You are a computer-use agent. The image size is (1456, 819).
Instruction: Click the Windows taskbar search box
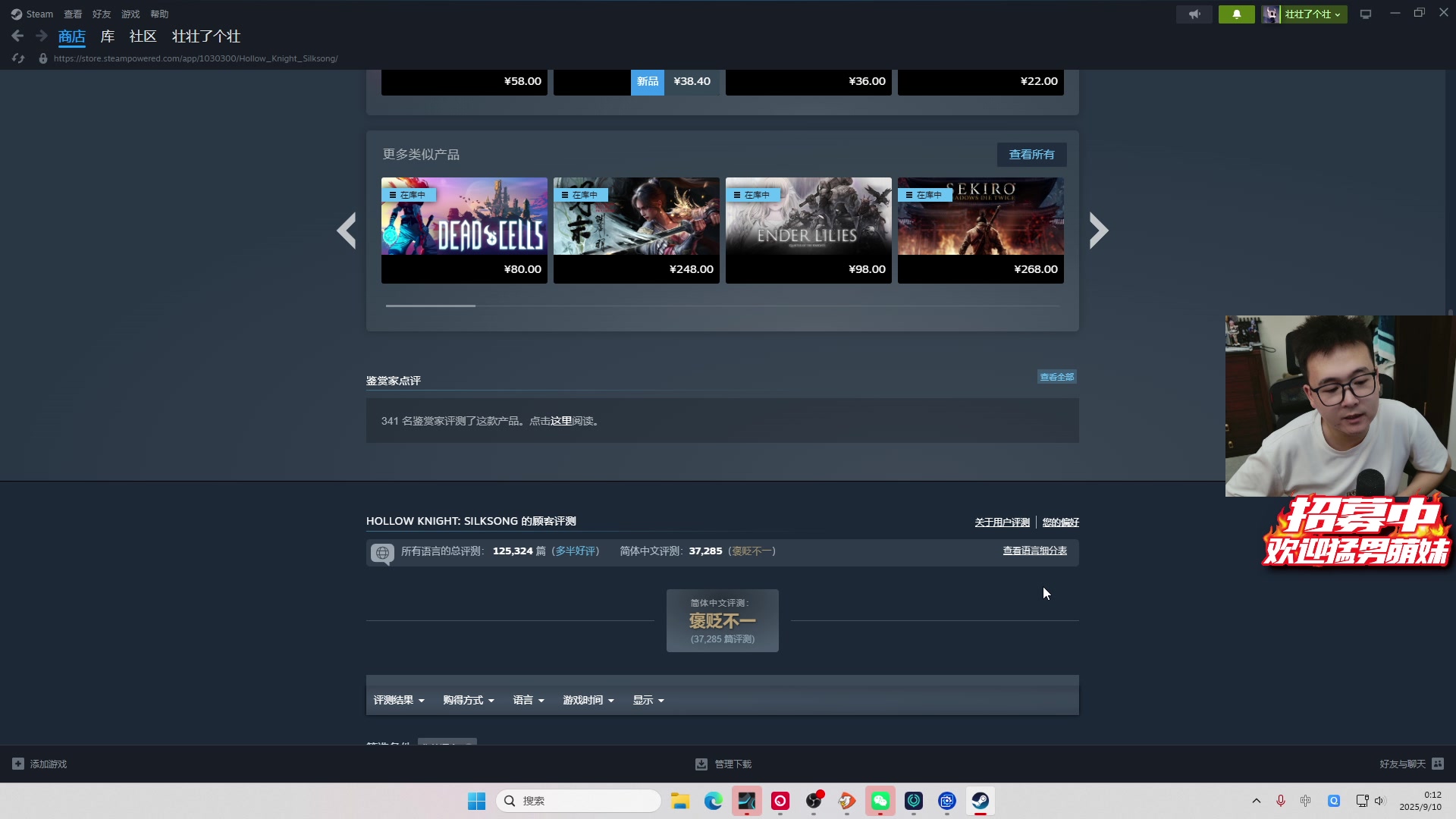[579, 801]
